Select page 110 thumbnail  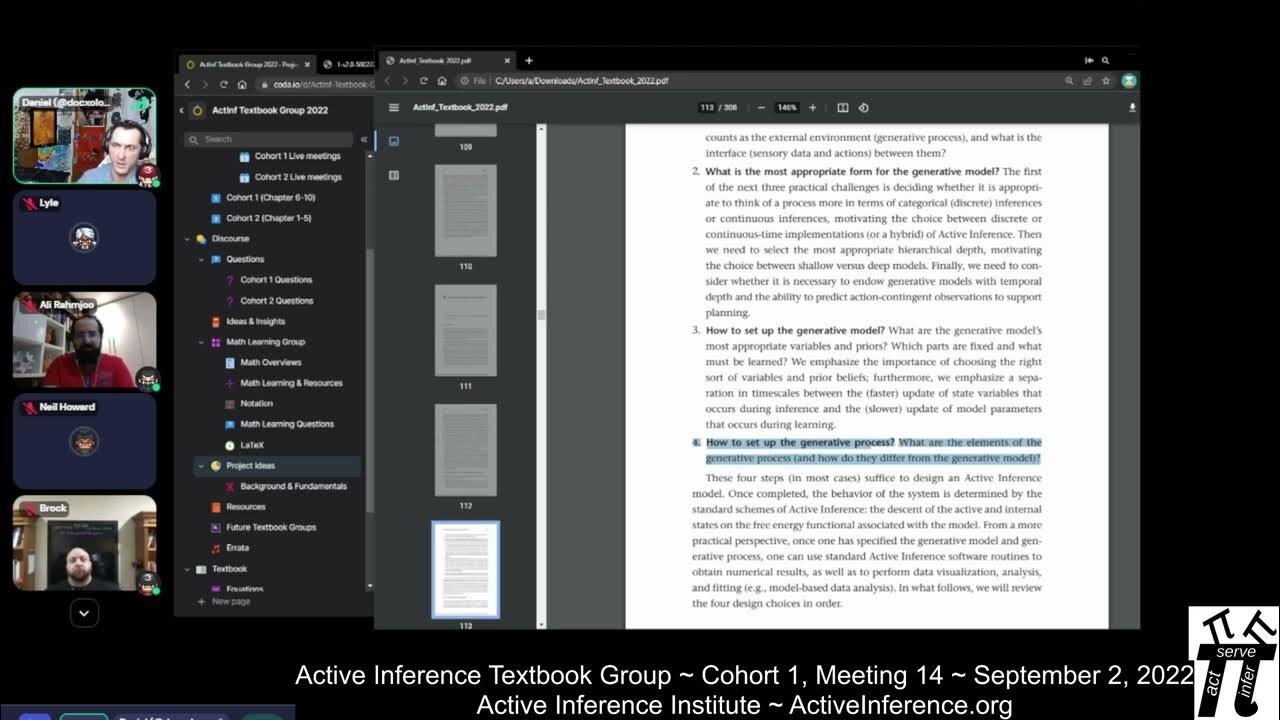(x=465, y=211)
